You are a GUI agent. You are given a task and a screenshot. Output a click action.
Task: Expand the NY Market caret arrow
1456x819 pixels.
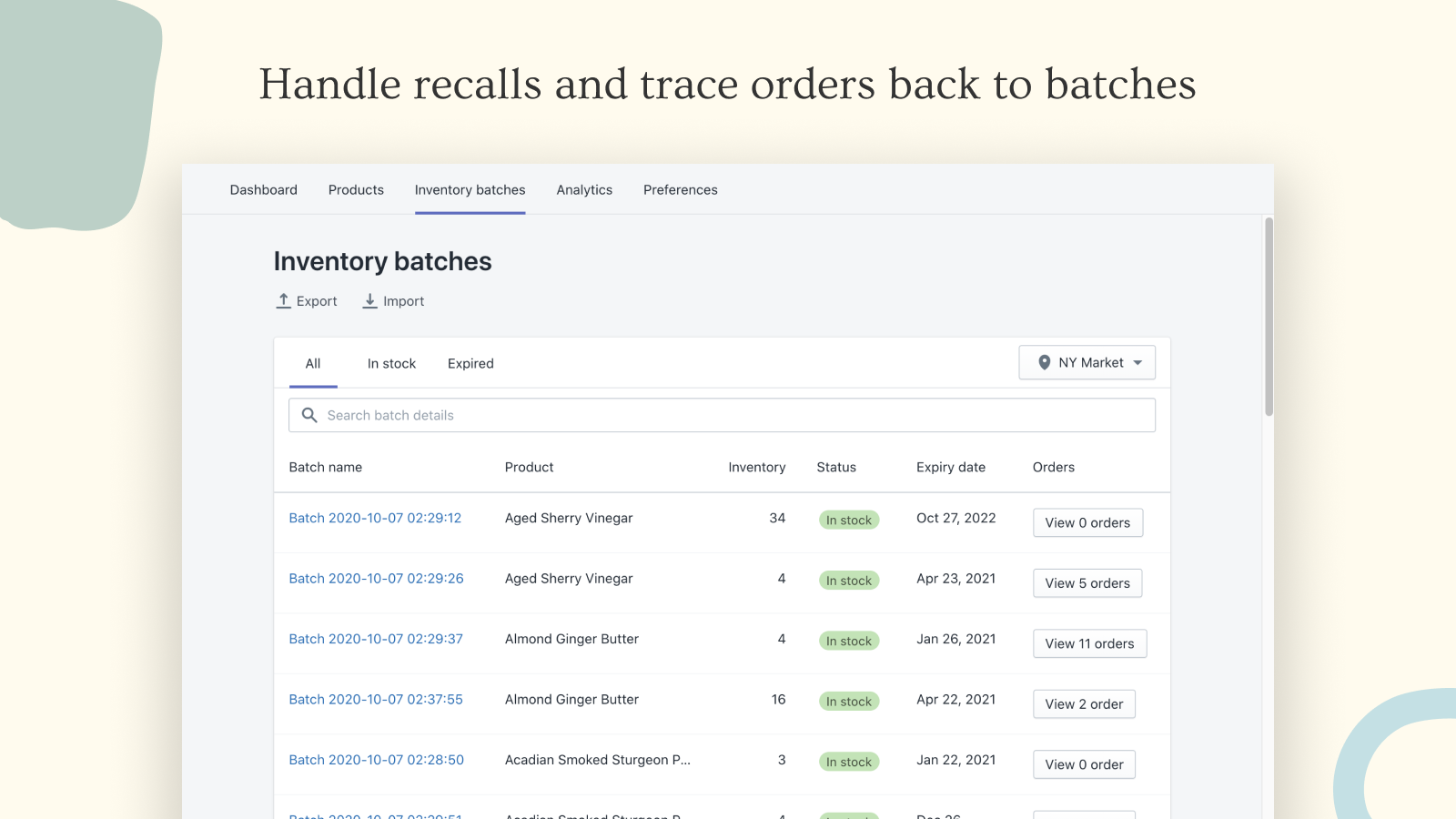click(1137, 362)
